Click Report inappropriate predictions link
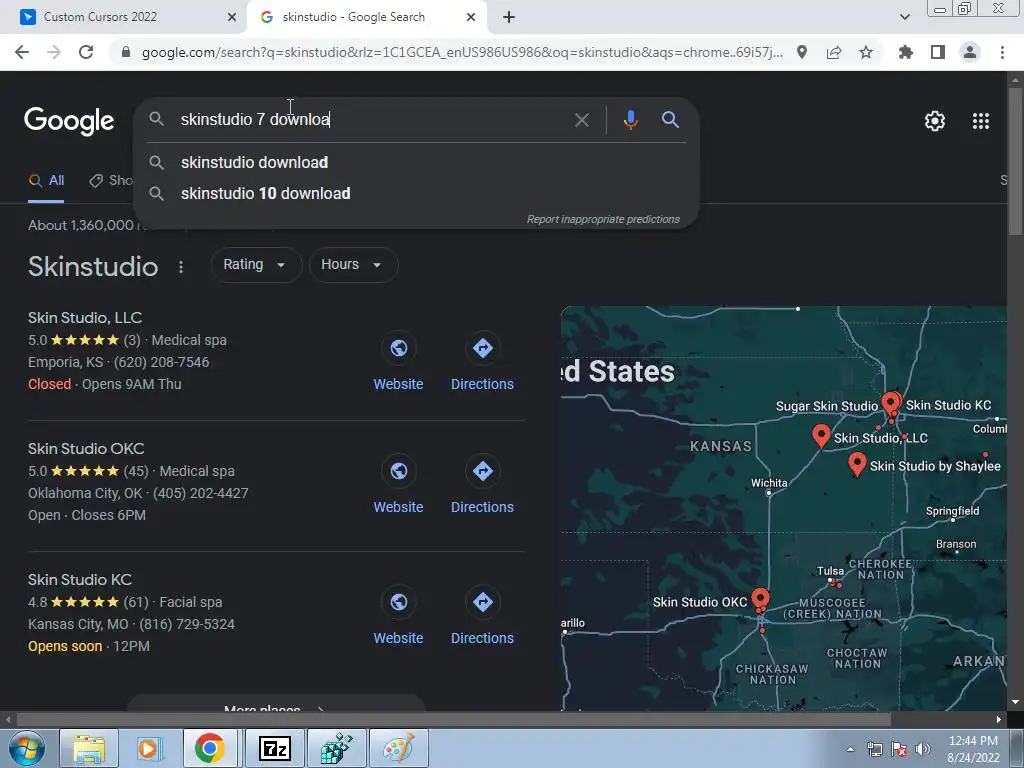 coord(603,219)
